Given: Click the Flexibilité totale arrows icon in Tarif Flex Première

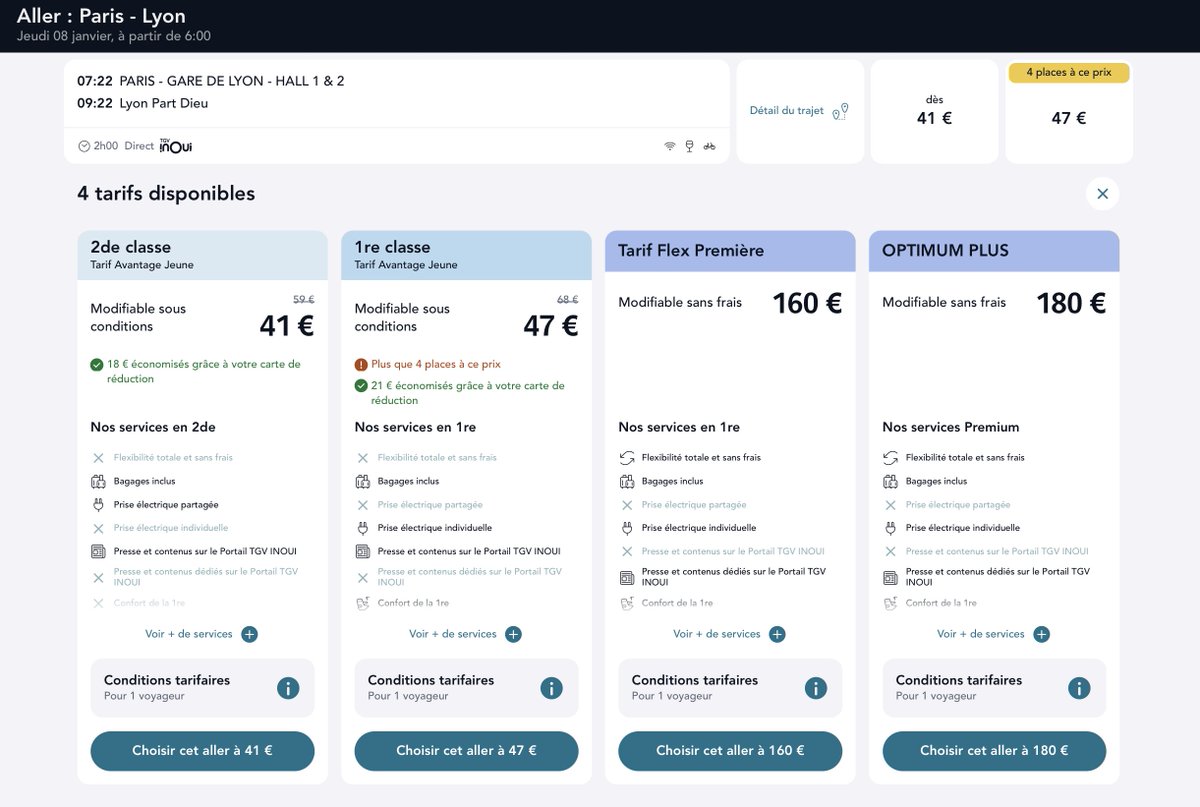Looking at the screenshot, I should click(x=627, y=458).
